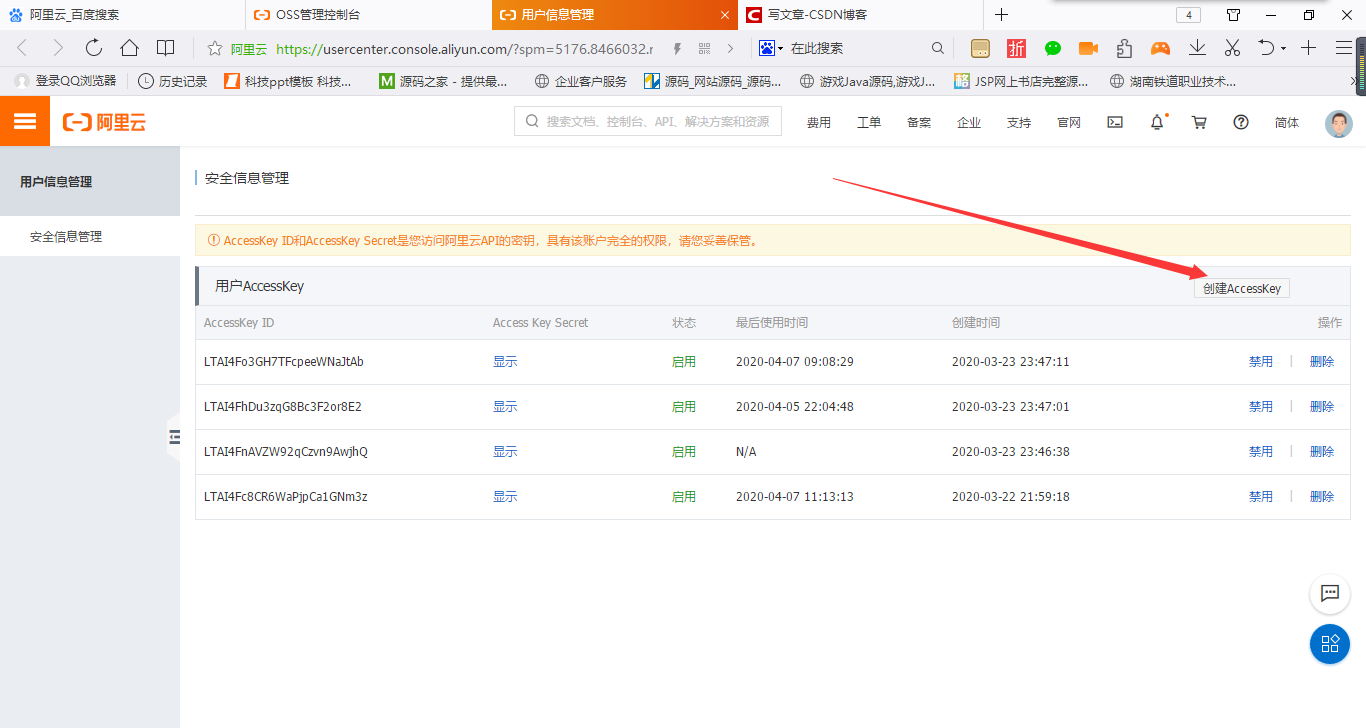1366x728 pixels.
Task: Open the Aliyun hamburger navigation menu
Action: pos(25,122)
